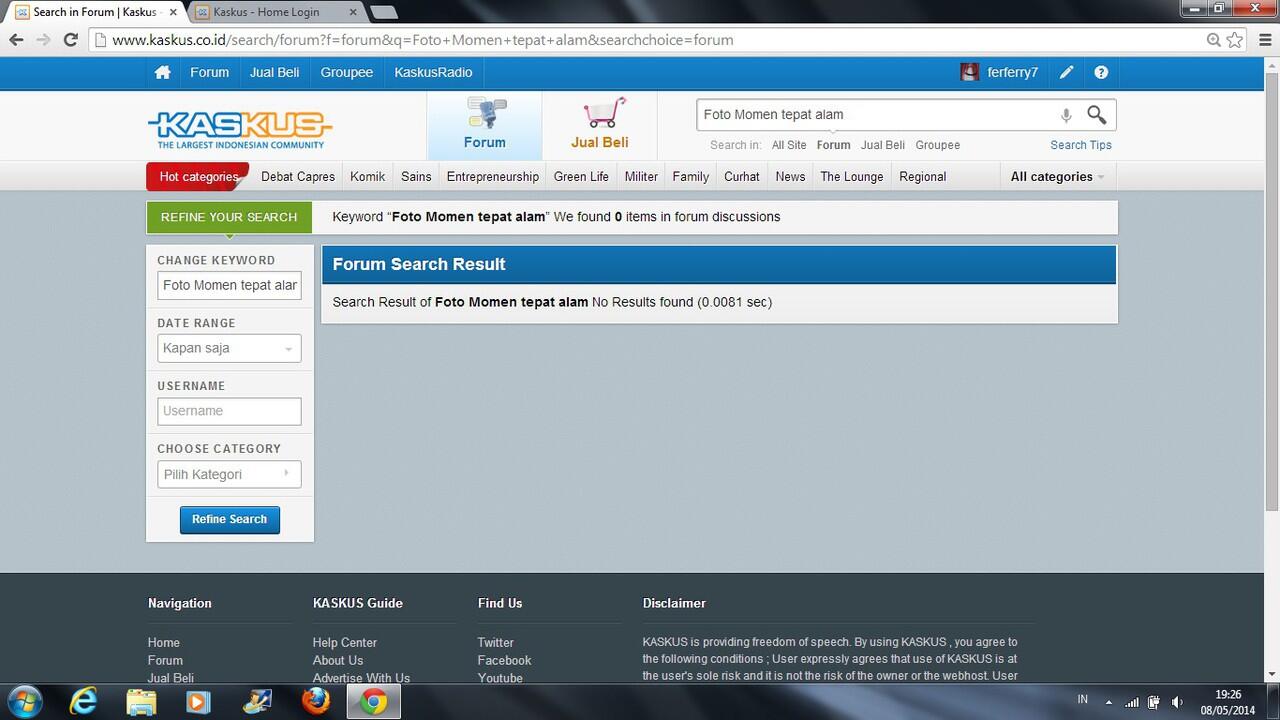1280x720 pixels.
Task: Search in All Site option
Action: [x=789, y=145]
